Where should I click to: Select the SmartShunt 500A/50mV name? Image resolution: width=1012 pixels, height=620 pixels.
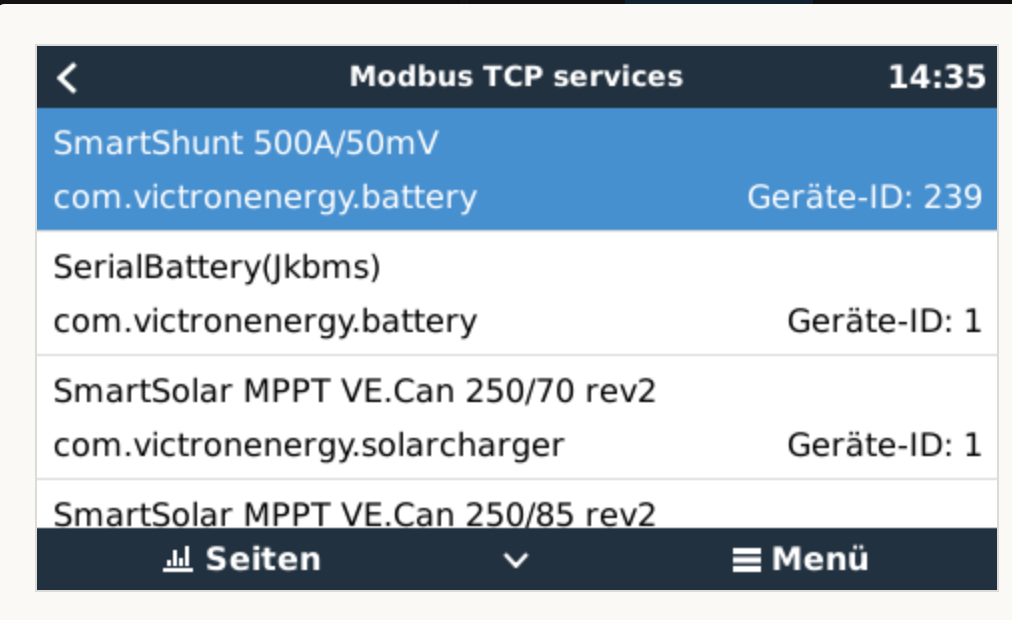[x=246, y=143]
